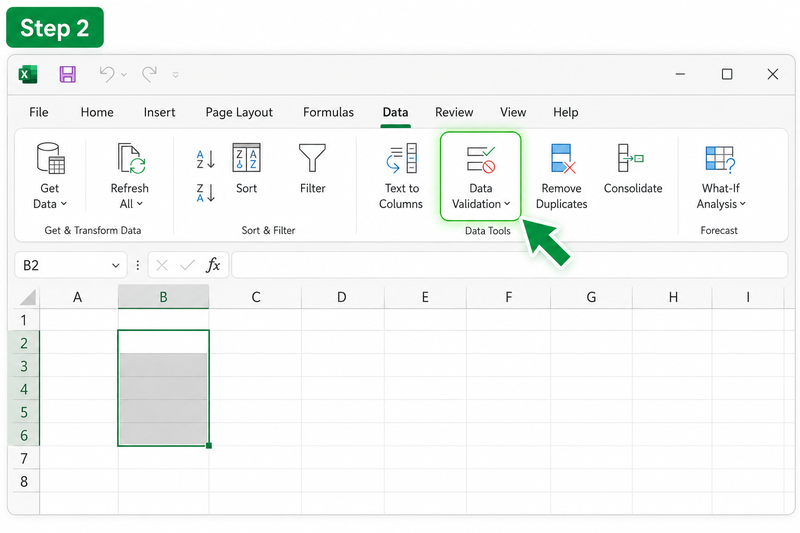800x533 pixels.
Task: Select row 5 header
Action: point(24,412)
